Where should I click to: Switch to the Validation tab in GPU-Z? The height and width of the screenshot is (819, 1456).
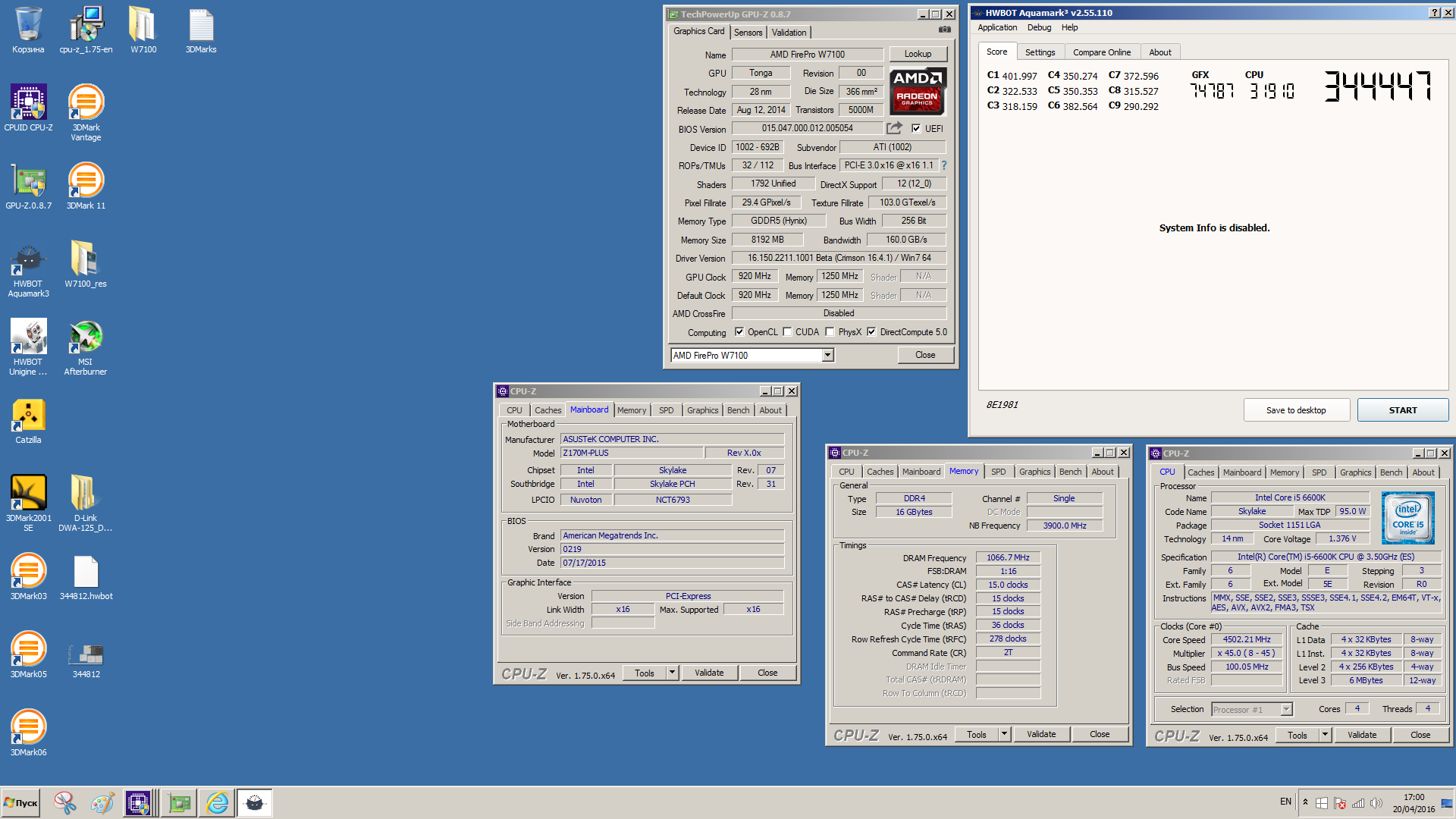pos(789,33)
